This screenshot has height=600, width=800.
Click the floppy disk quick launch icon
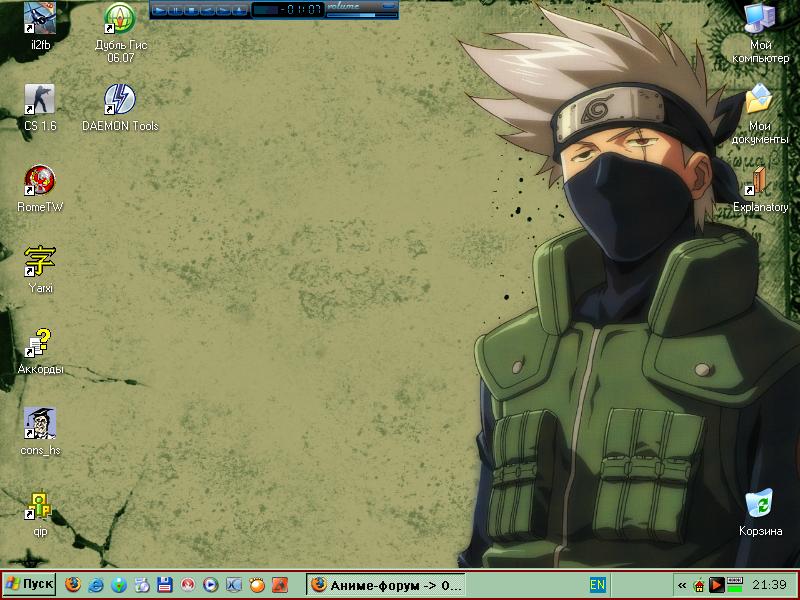click(x=165, y=584)
